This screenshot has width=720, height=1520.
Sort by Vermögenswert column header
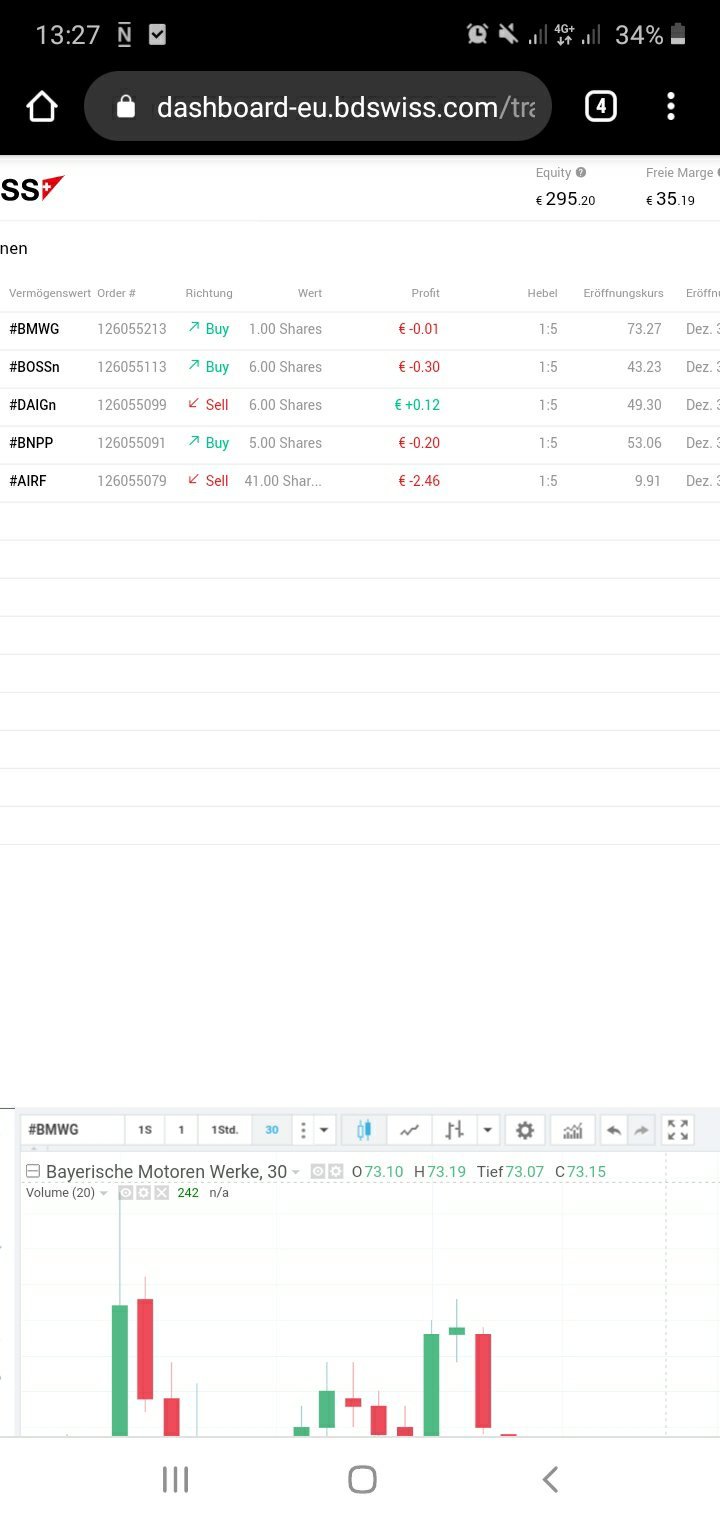[50, 293]
